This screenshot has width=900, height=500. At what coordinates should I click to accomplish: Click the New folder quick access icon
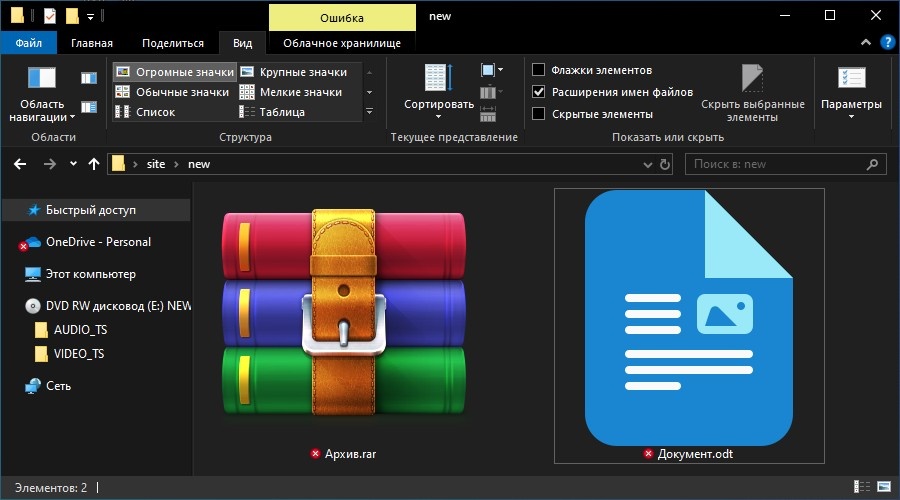(72, 15)
